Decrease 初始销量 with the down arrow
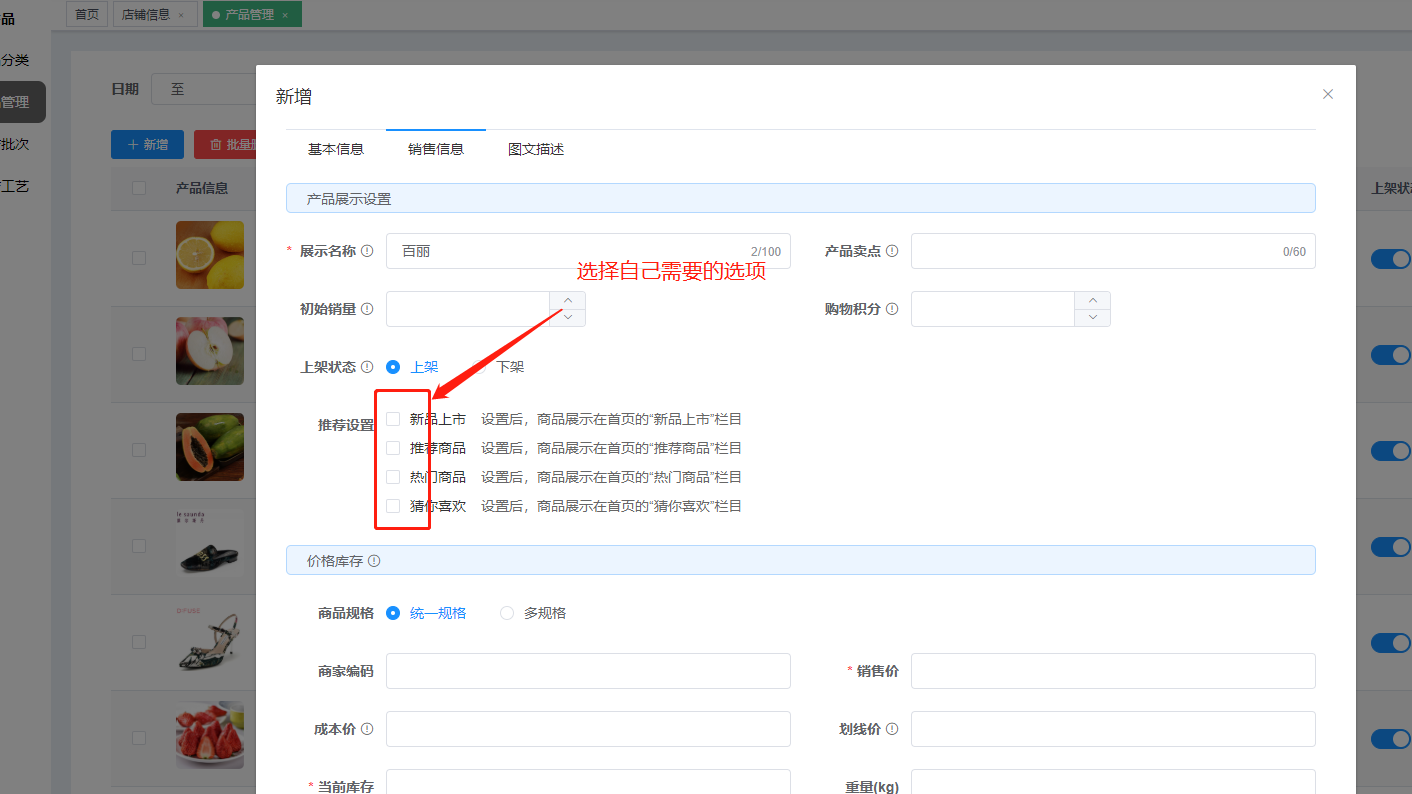1412x794 pixels. pyautogui.click(x=568, y=318)
